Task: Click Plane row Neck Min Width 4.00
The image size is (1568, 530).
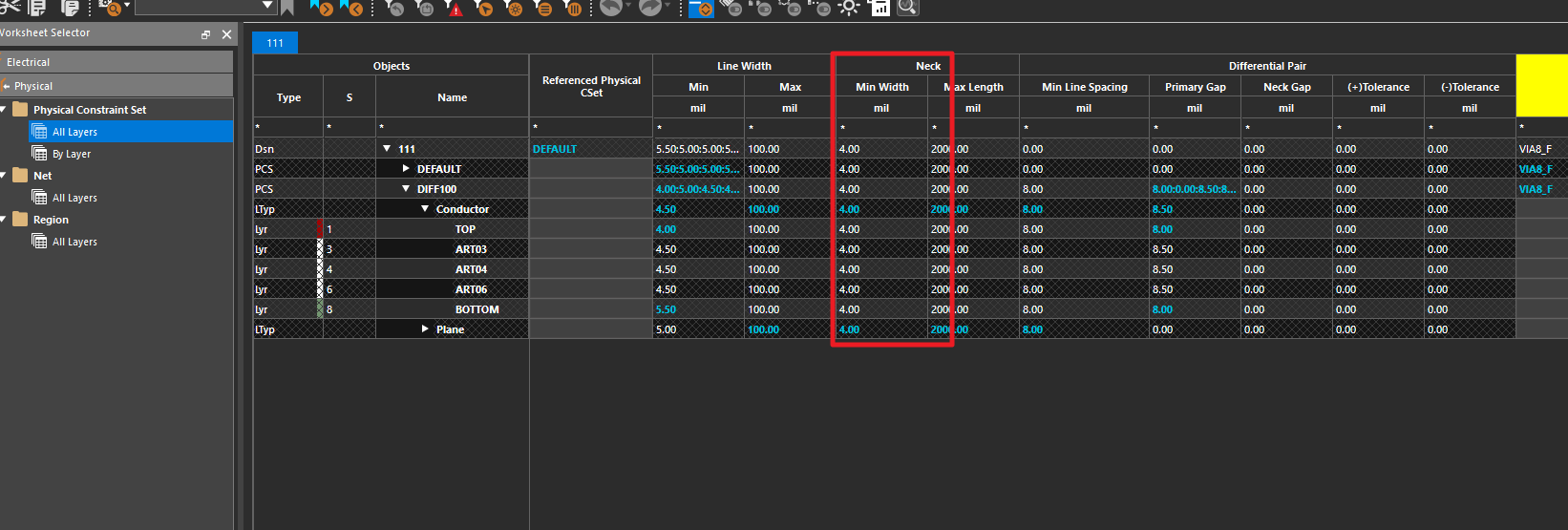Action: (881, 329)
